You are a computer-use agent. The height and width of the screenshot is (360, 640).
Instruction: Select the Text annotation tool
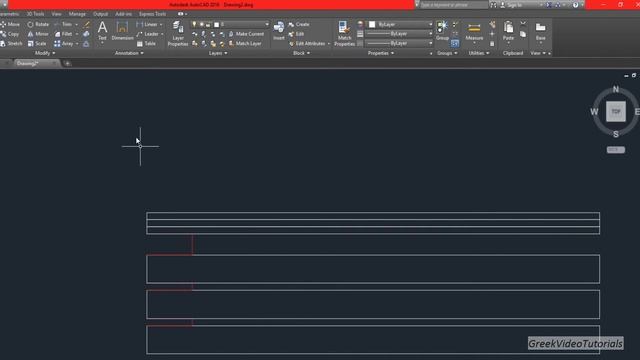pos(102,31)
